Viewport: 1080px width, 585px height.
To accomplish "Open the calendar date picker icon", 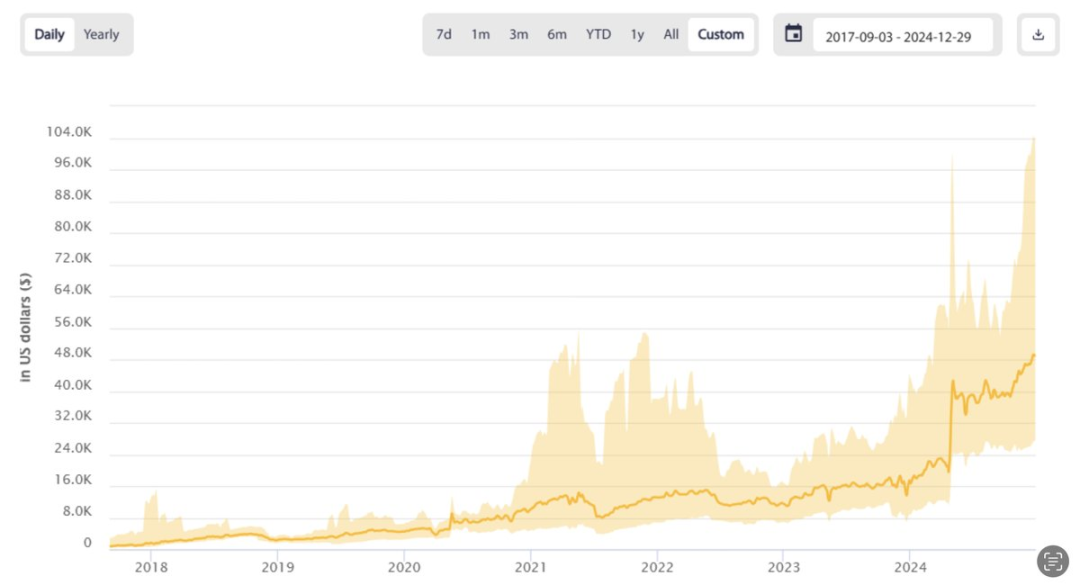I will tap(793, 34).
